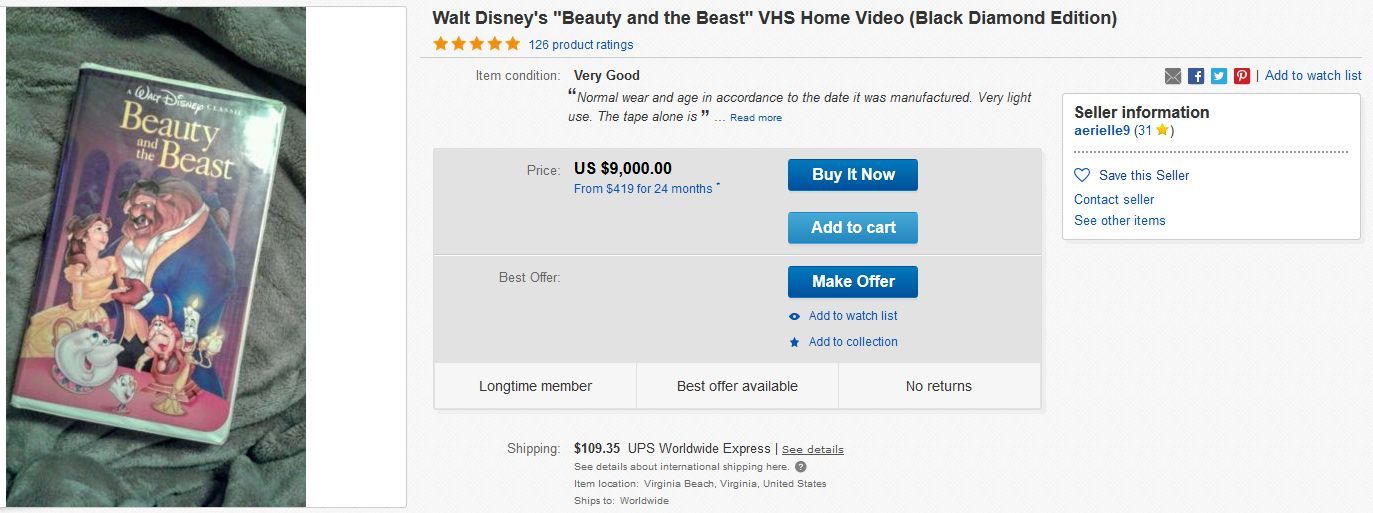The width and height of the screenshot is (1373, 513).
Task: Share this listing on Twitter
Action: point(1219,76)
